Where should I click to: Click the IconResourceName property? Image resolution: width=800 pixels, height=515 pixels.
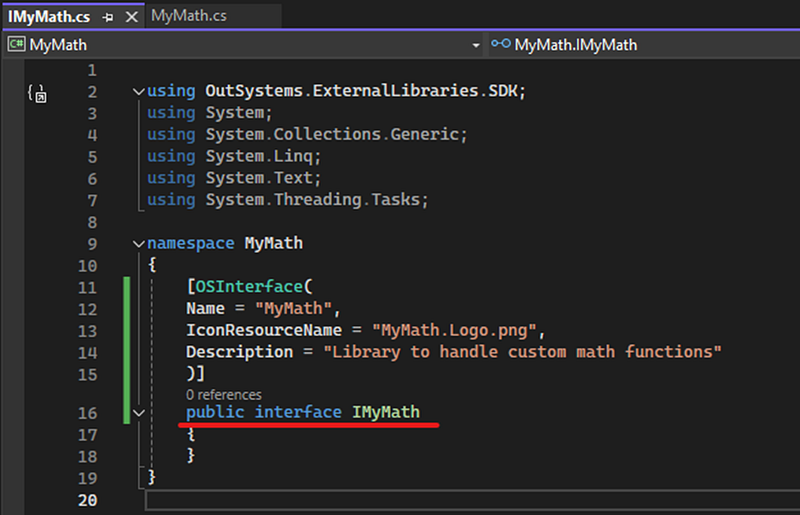(264, 330)
